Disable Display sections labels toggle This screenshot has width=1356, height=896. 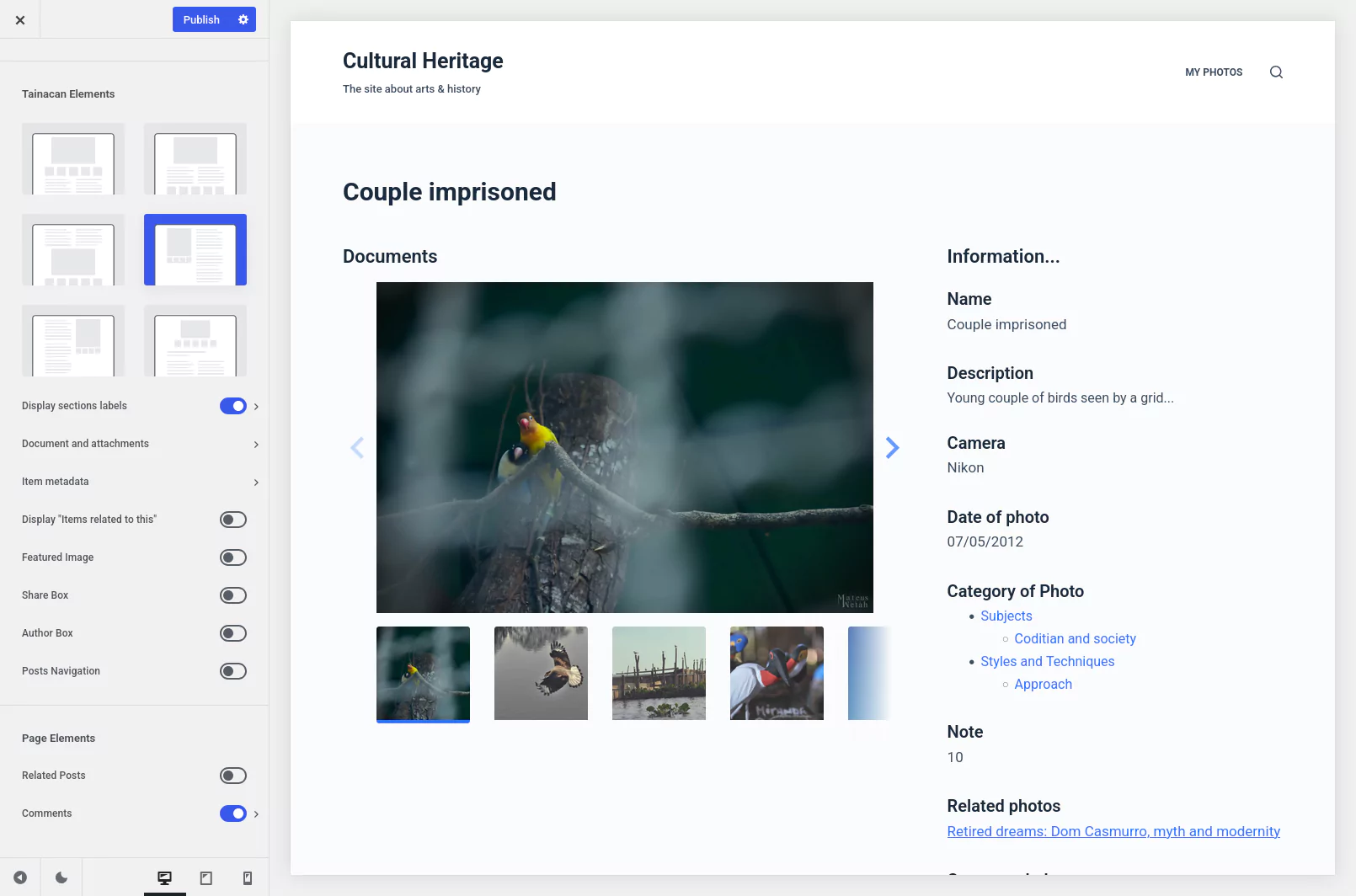point(233,406)
